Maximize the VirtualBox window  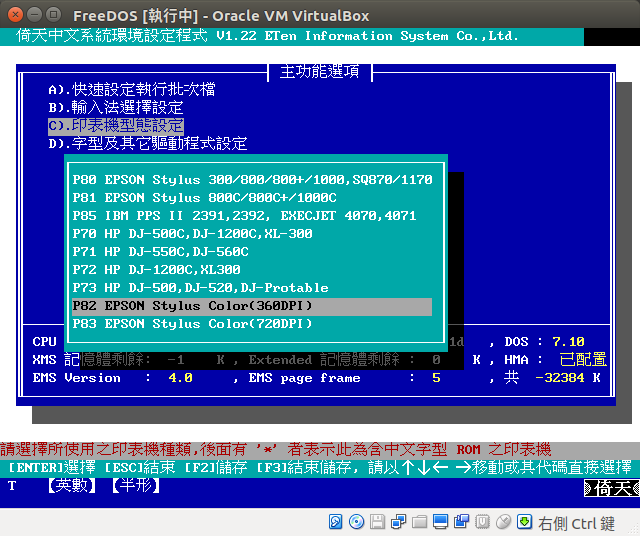click(x=53, y=15)
